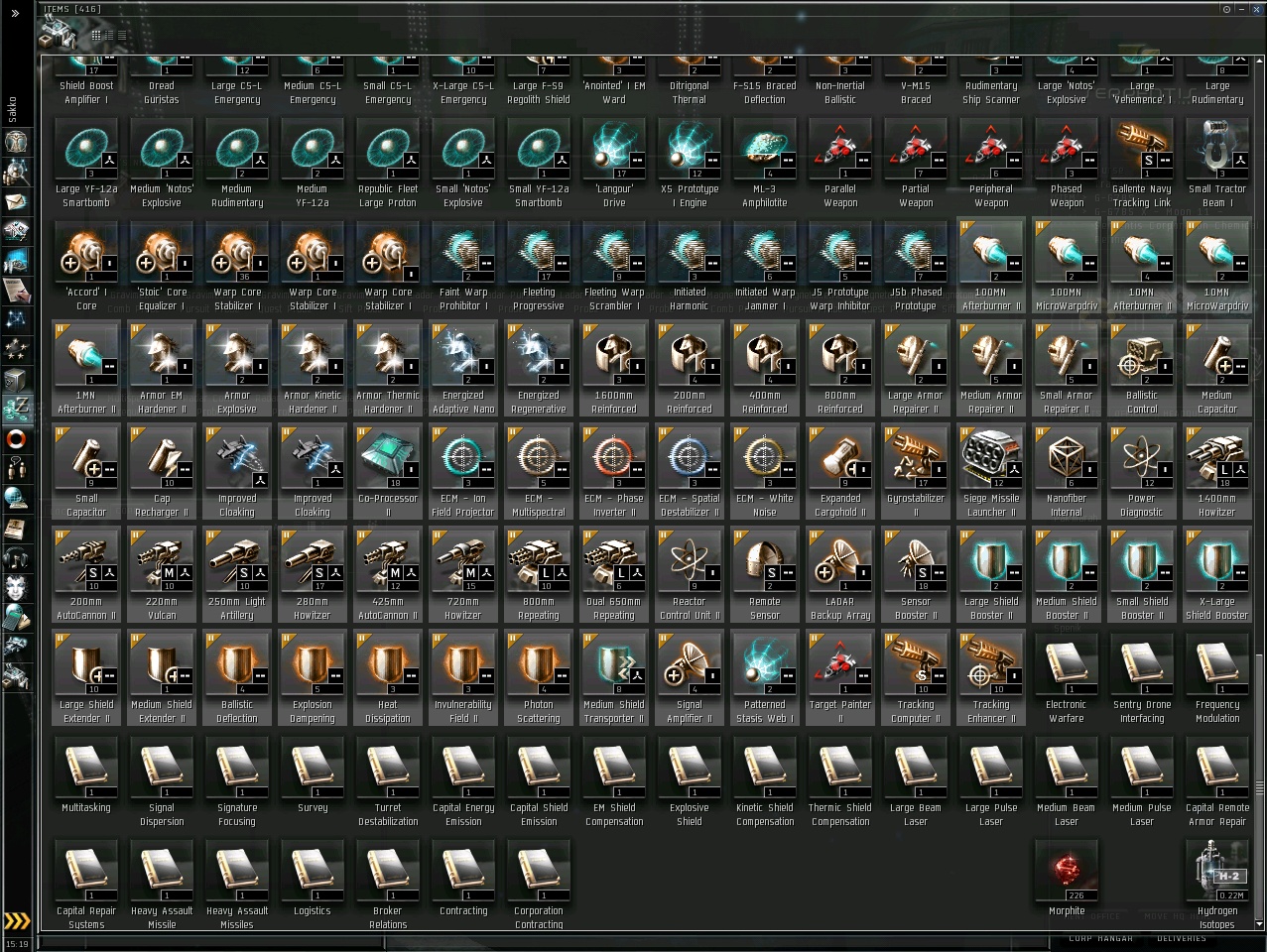This screenshot has width=1267, height=952.
Task: Open the star map icon in the sidebar
Action: pos(16,319)
